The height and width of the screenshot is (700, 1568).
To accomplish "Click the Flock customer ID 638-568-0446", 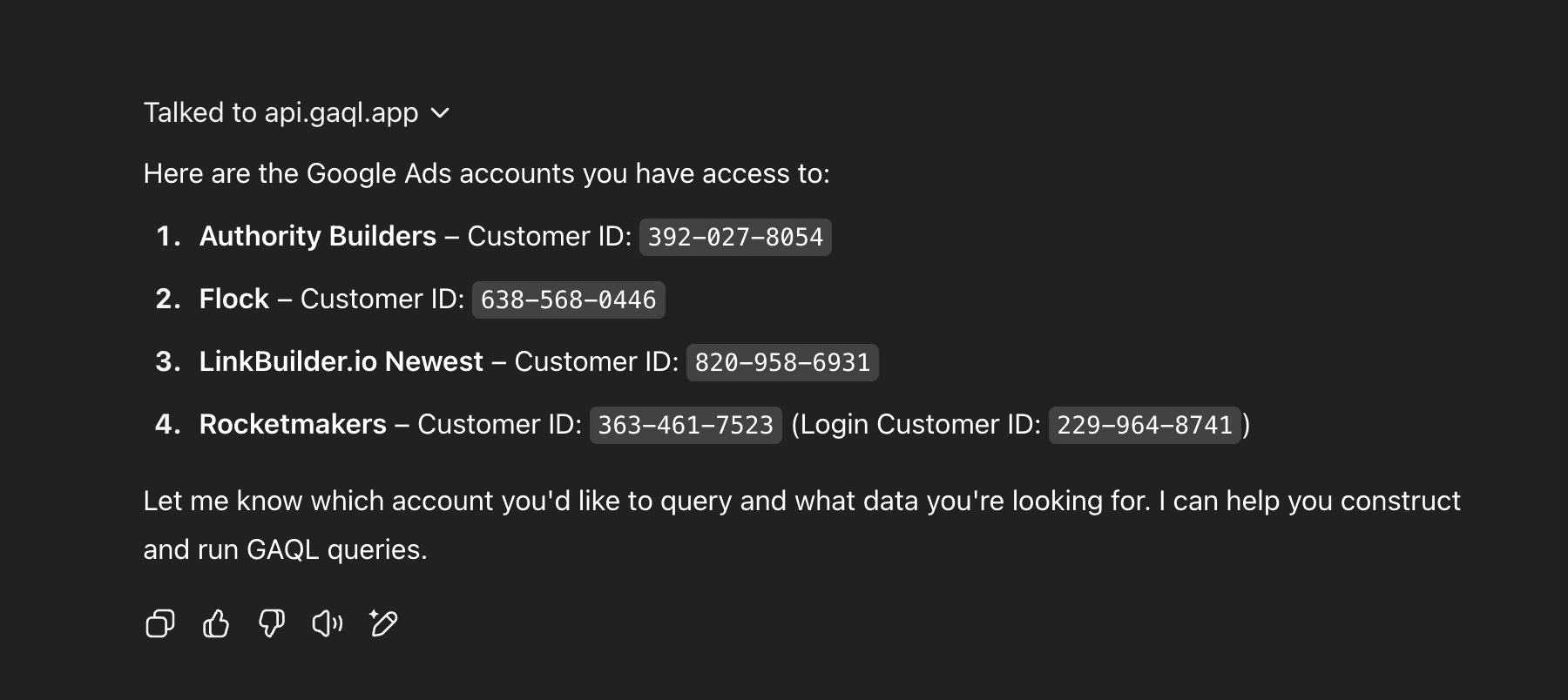I will [x=567, y=300].
